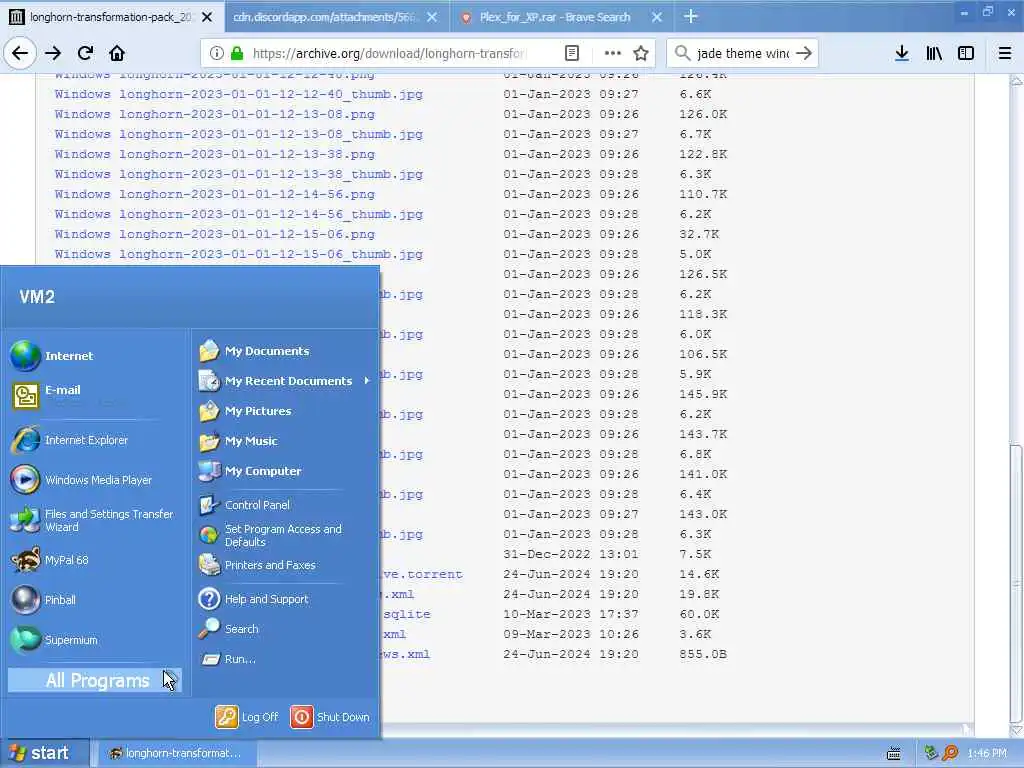Open the hamburger application menu
1024x768 pixels.
(x=1005, y=54)
